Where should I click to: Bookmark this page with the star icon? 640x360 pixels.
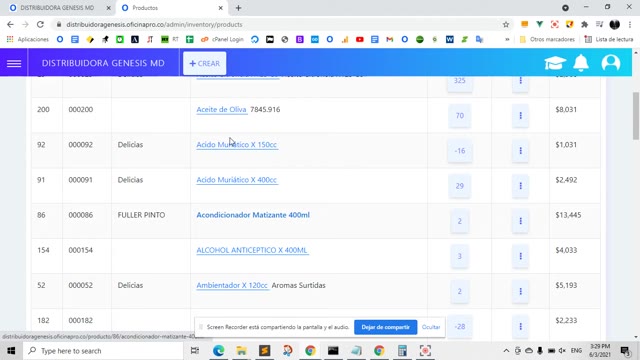tap(506, 24)
